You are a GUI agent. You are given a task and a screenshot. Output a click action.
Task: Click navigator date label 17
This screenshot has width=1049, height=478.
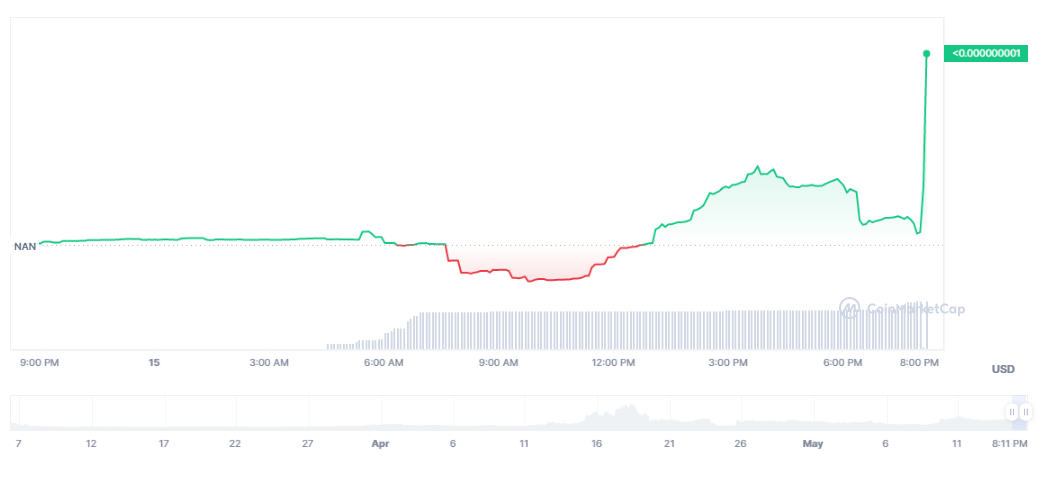click(163, 444)
